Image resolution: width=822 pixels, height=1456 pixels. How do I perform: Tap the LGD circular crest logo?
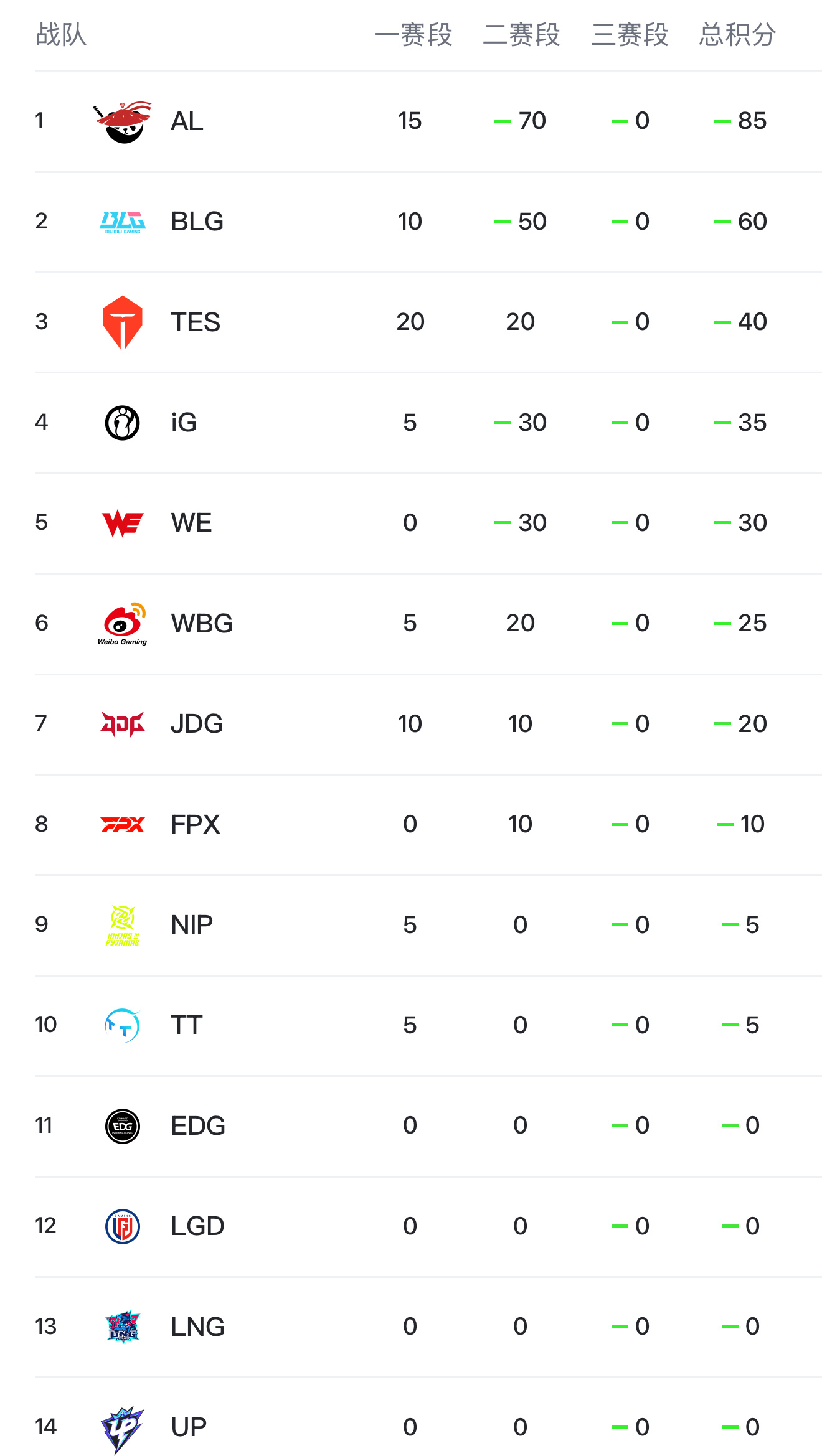123,1226
